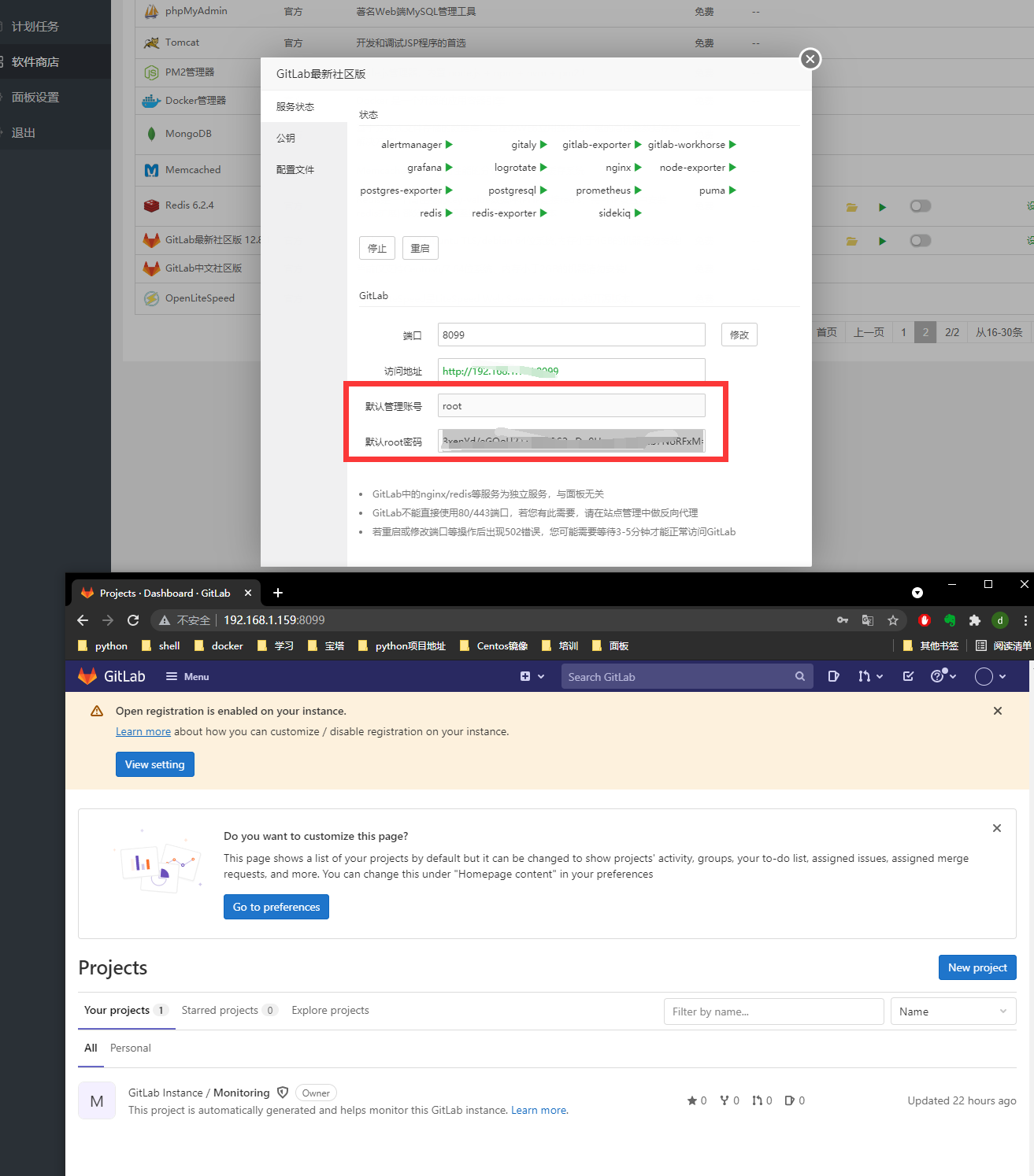Open the python bookmarks folder
1034x1176 pixels.
(103, 645)
